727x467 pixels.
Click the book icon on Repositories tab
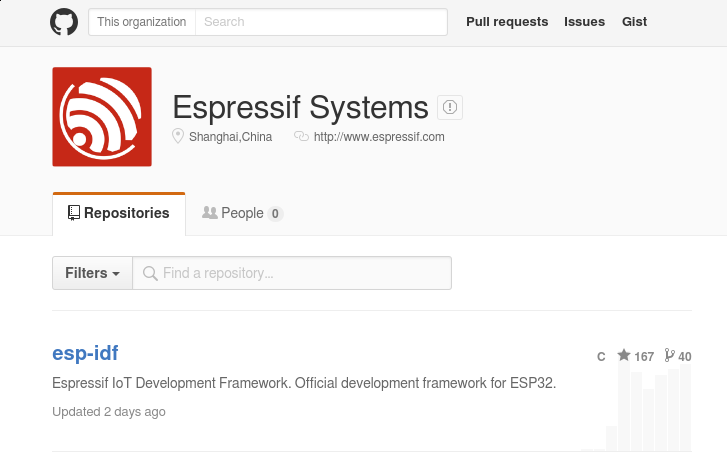(74, 213)
